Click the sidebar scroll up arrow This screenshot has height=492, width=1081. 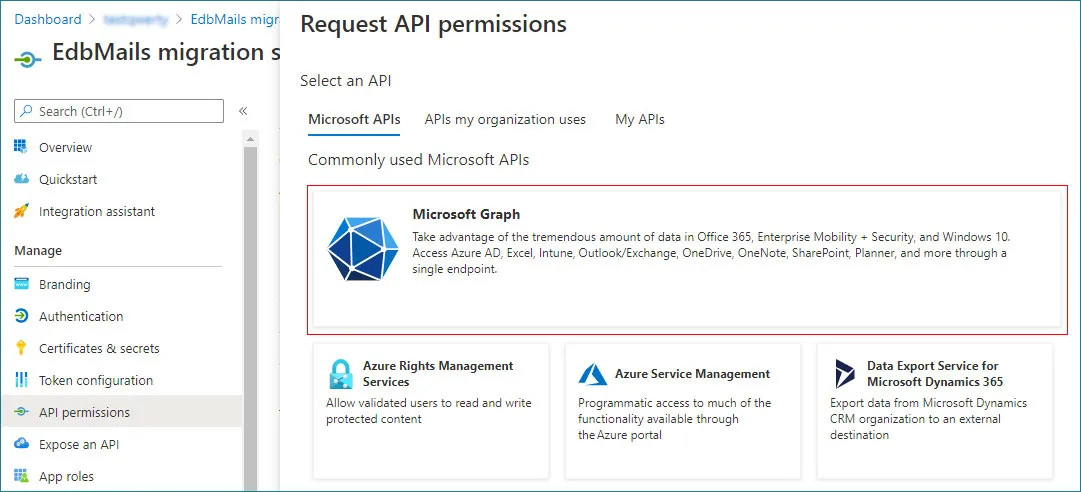tap(250, 139)
